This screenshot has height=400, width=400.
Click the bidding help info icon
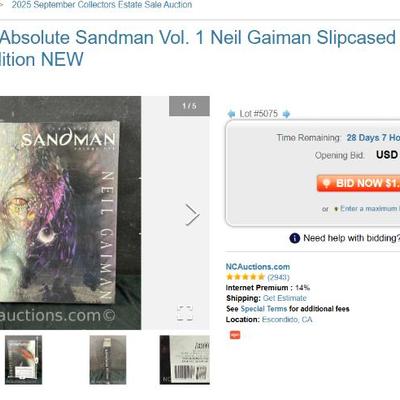click(x=295, y=238)
